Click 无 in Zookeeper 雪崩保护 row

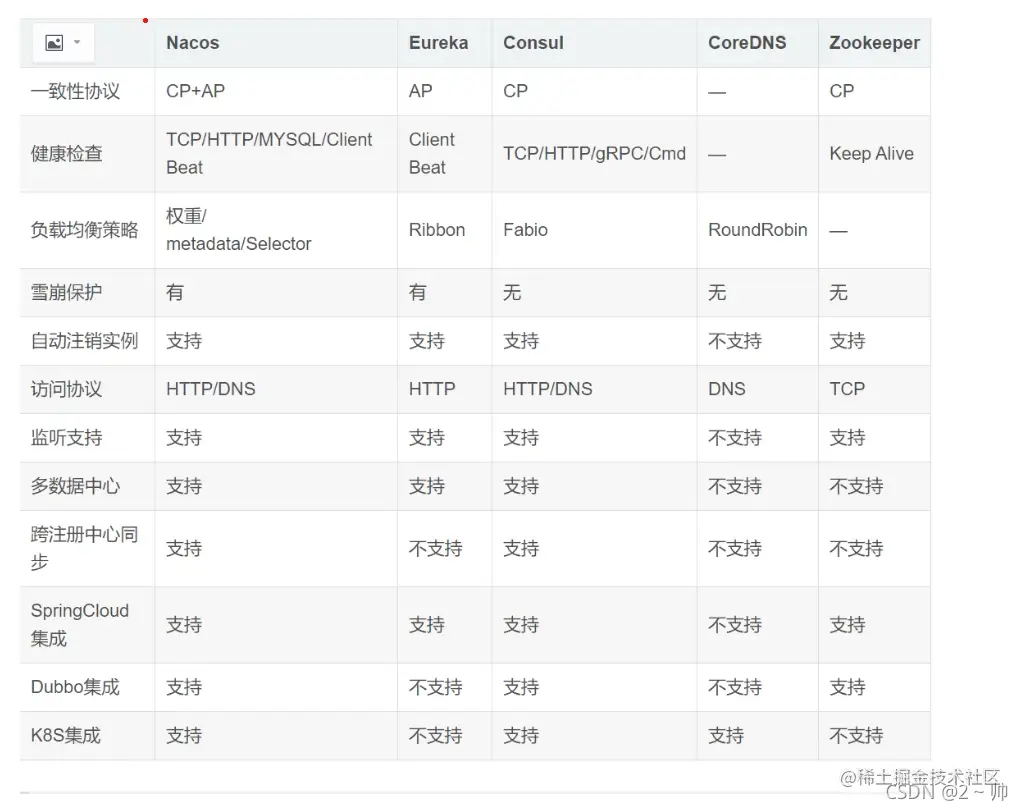click(x=838, y=293)
